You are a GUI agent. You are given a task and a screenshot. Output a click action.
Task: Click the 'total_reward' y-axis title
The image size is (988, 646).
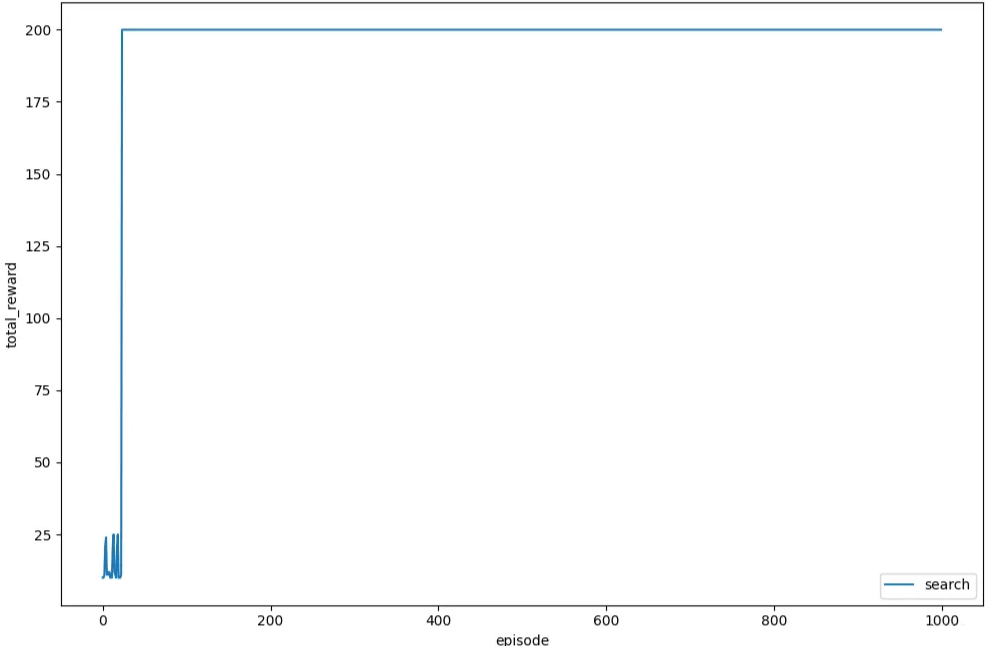[12, 304]
